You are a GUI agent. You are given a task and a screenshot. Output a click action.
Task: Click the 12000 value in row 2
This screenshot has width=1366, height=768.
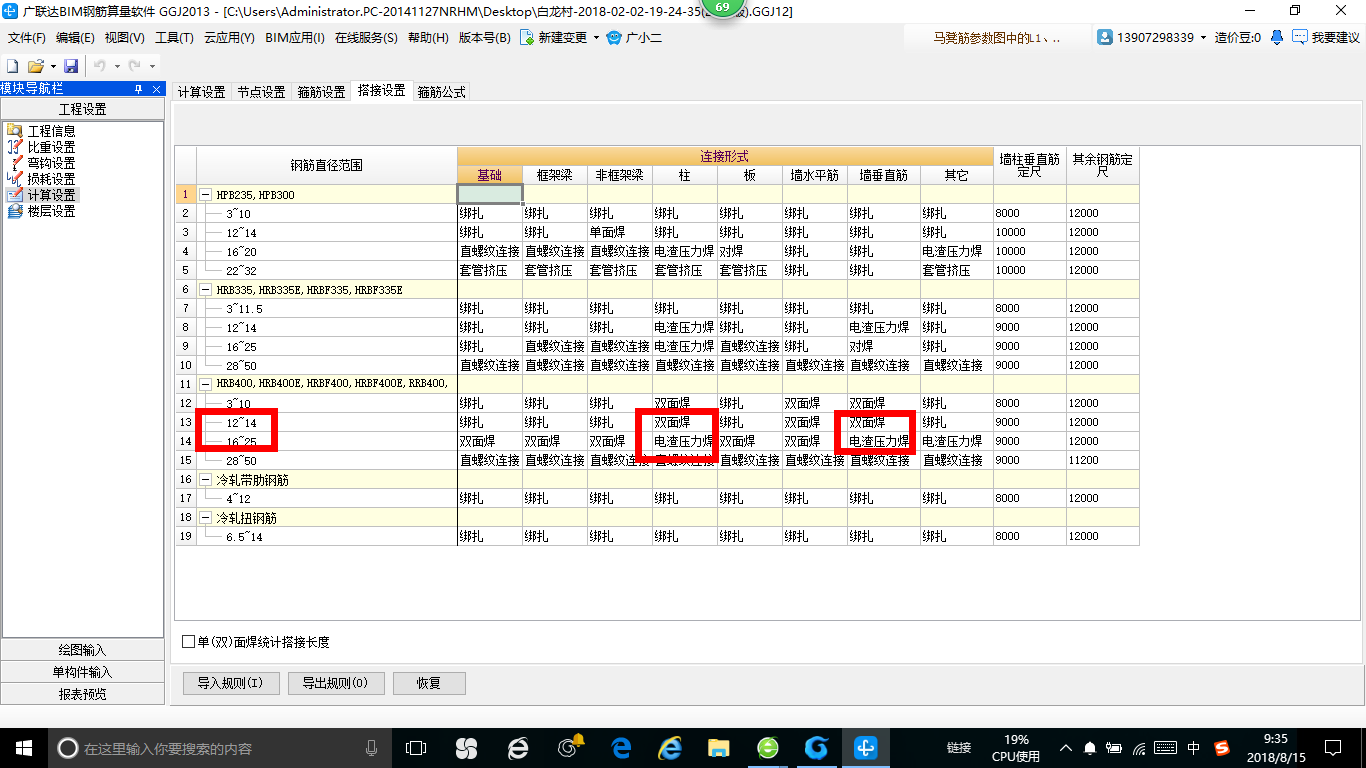coord(1103,213)
